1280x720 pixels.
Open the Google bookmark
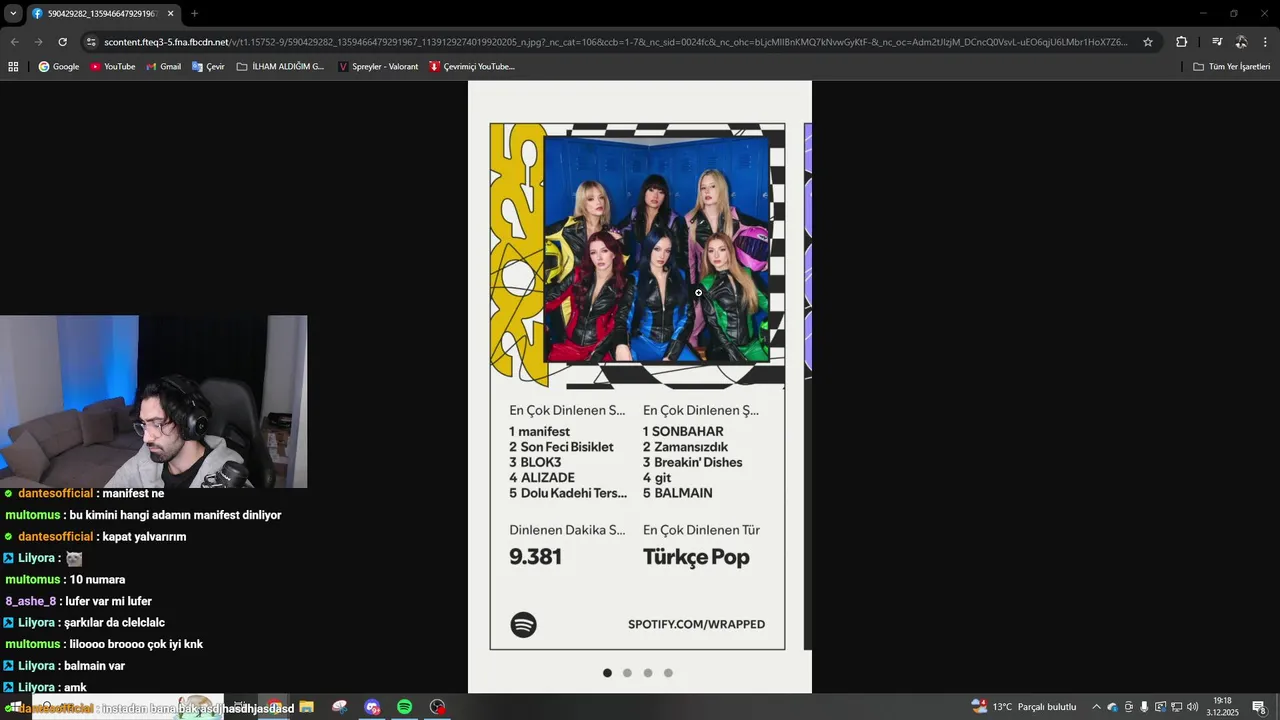[x=59, y=67]
